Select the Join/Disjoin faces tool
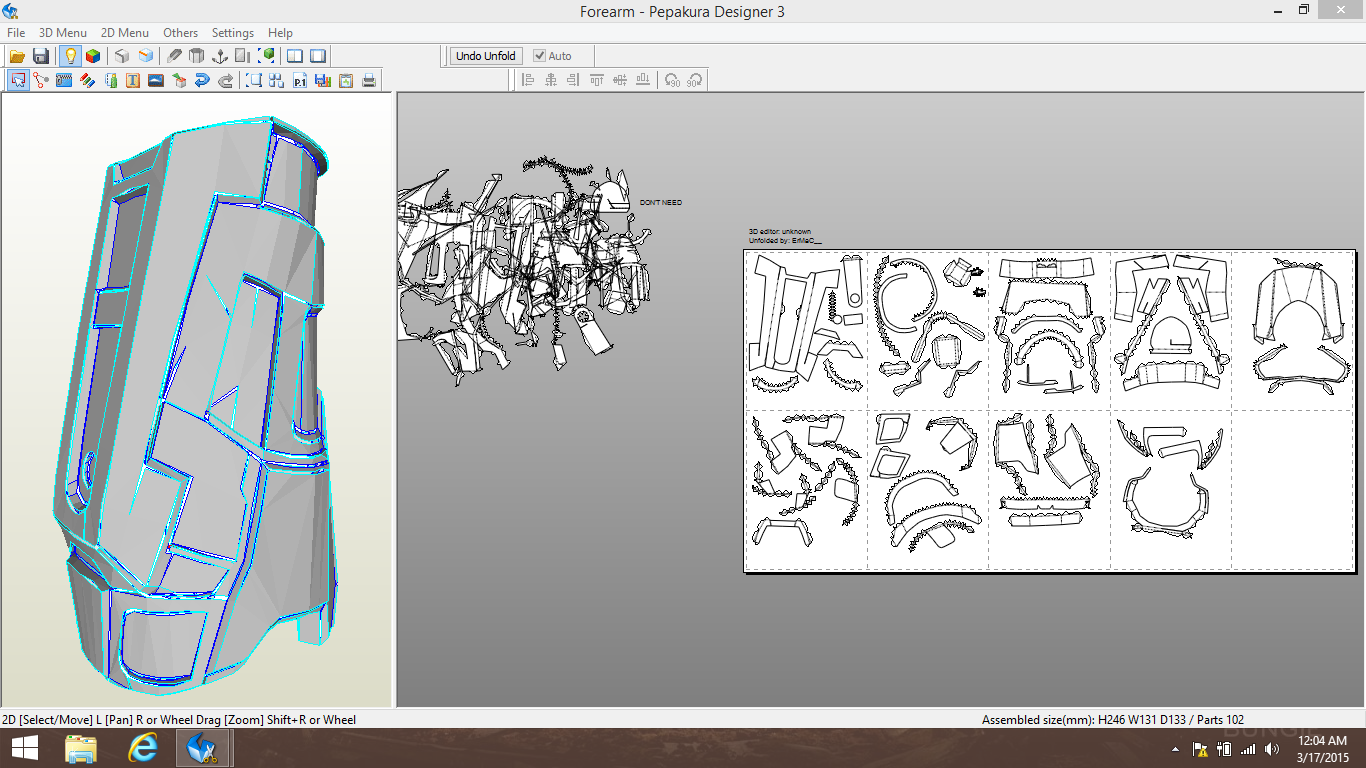1366x768 pixels. tap(41, 81)
